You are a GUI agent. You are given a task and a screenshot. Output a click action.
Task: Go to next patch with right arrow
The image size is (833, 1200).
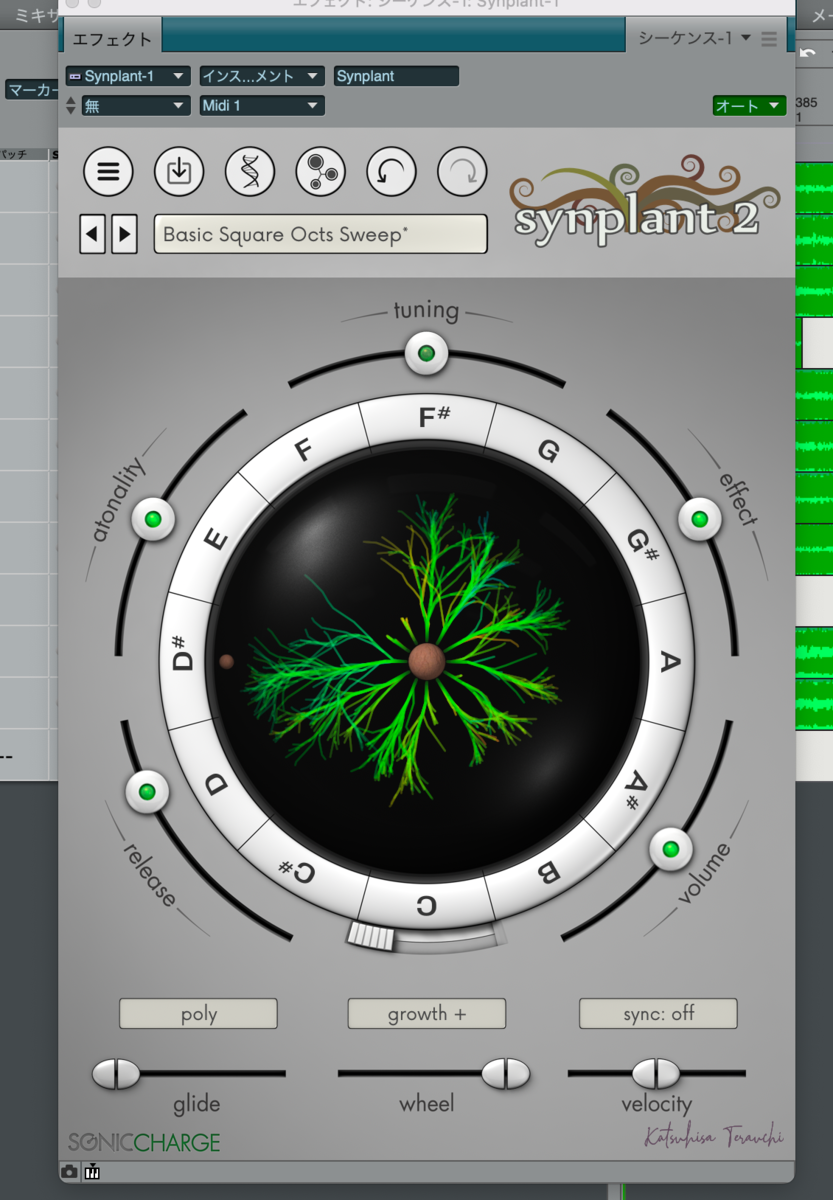pos(124,235)
